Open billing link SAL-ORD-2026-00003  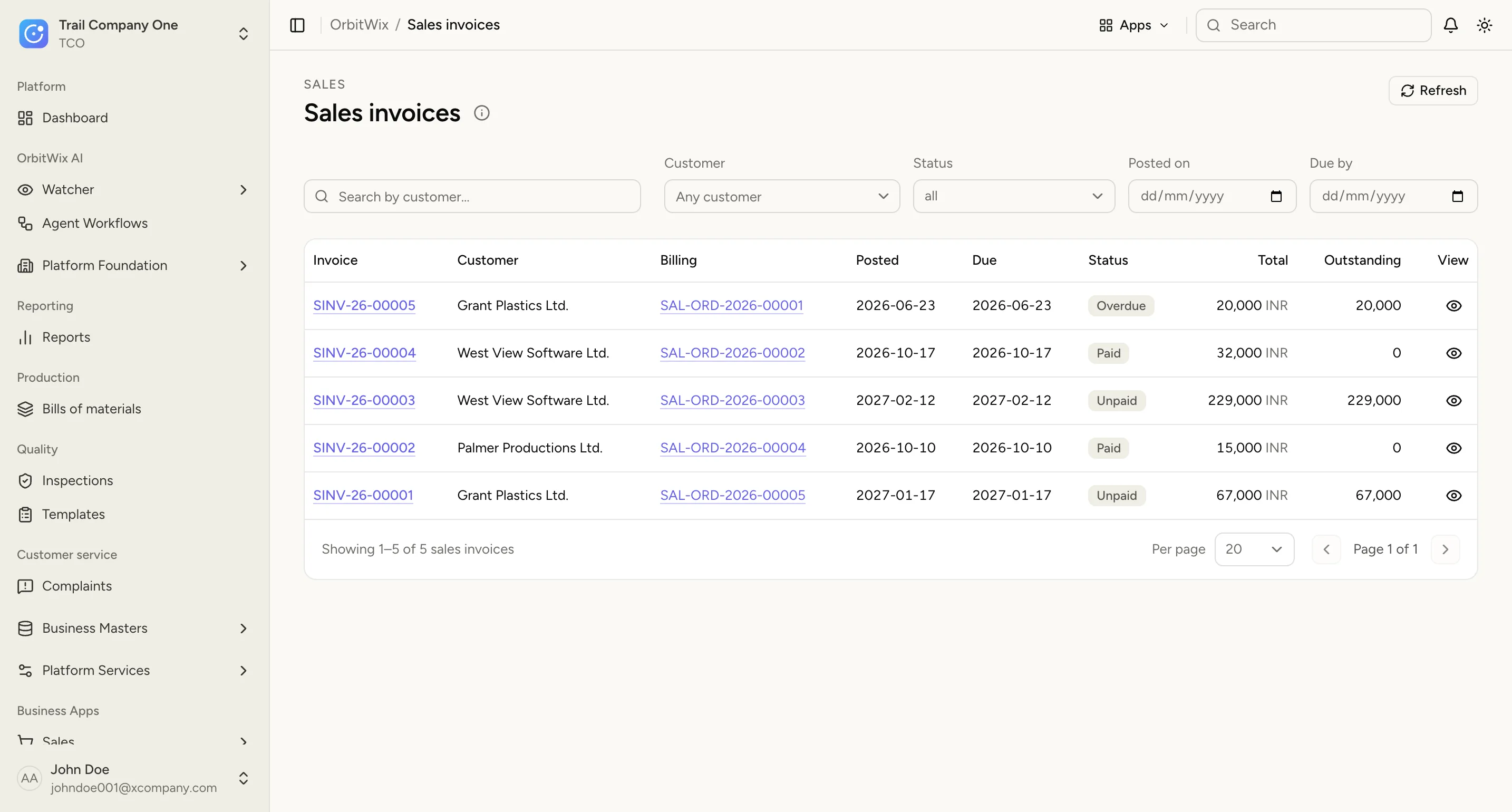[732, 400]
